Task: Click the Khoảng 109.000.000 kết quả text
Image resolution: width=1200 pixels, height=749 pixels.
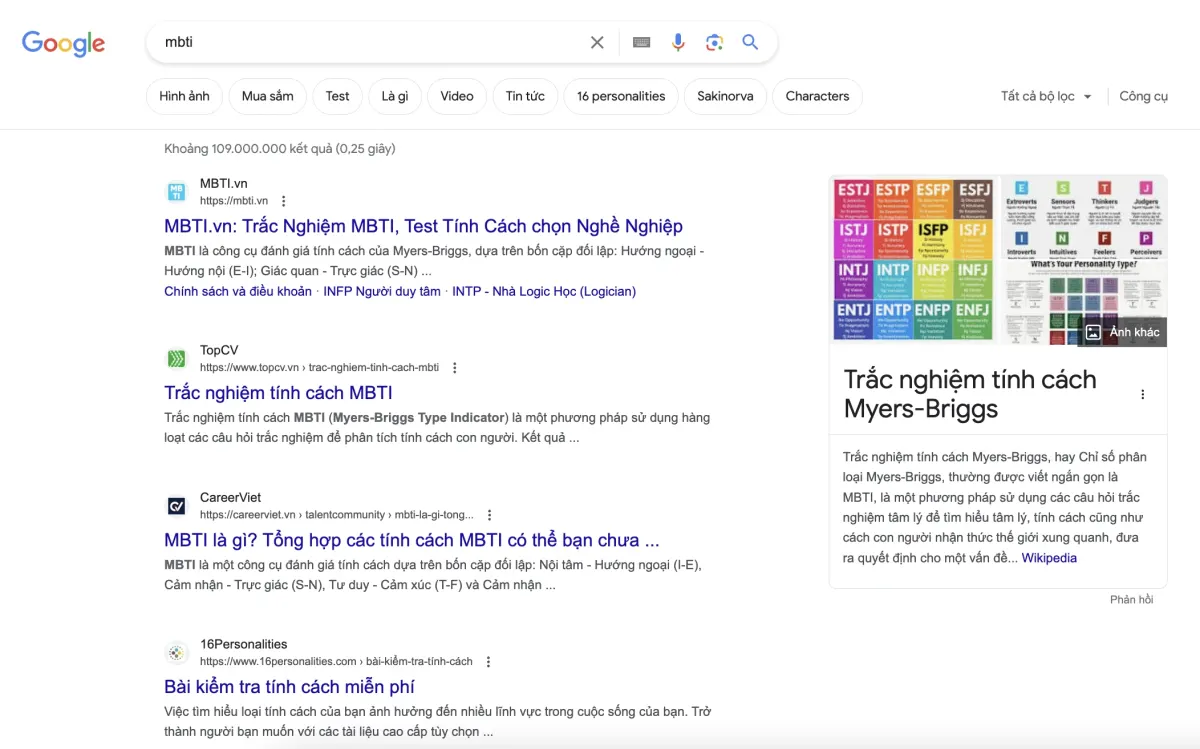Action: (280, 149)
